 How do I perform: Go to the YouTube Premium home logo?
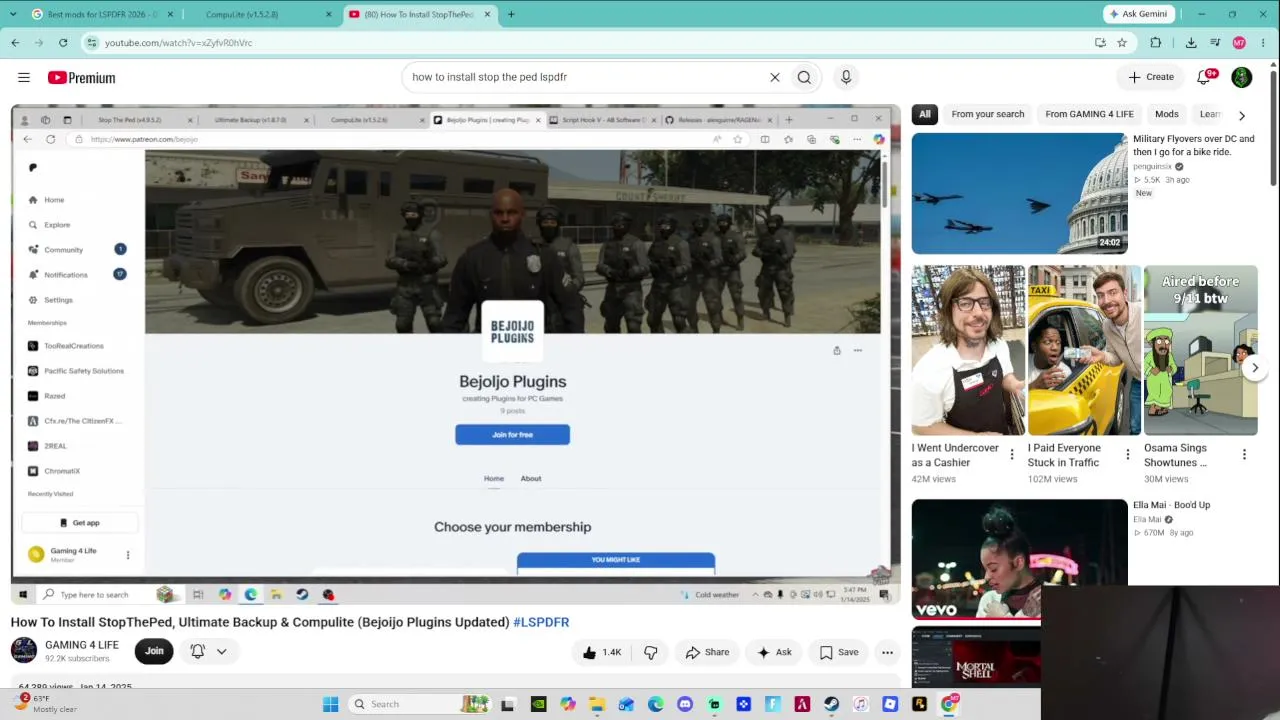tap(81, 77)
